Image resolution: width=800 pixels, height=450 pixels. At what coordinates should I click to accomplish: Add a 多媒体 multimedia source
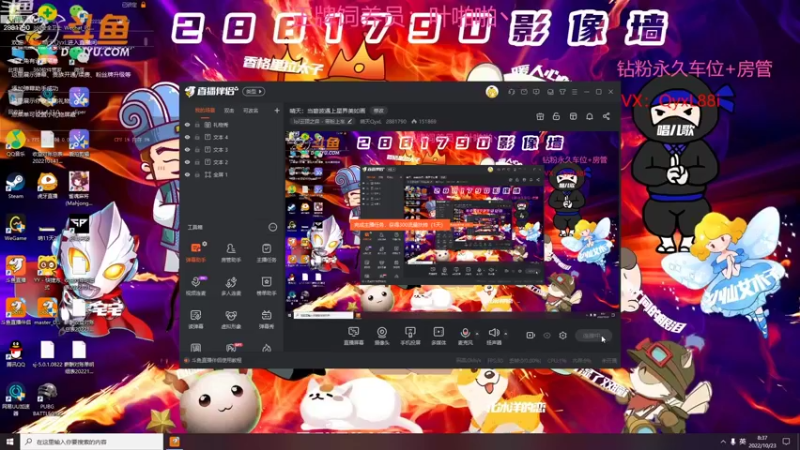[x=438, y=336]
